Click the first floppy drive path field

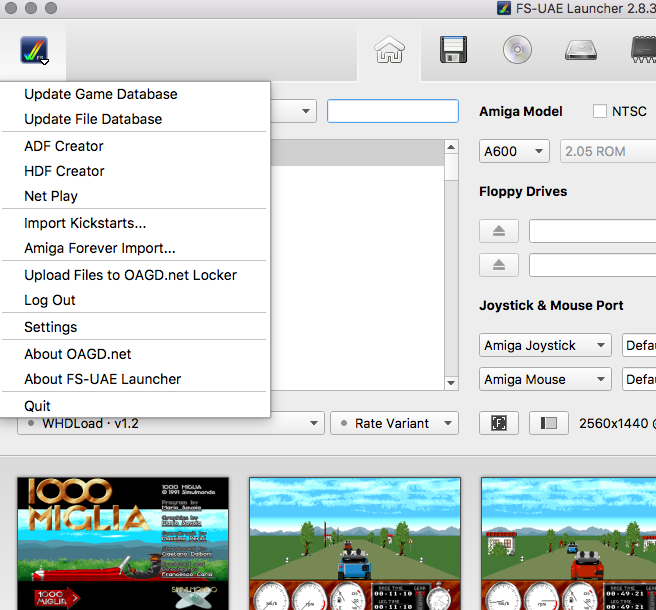point(592,231)
